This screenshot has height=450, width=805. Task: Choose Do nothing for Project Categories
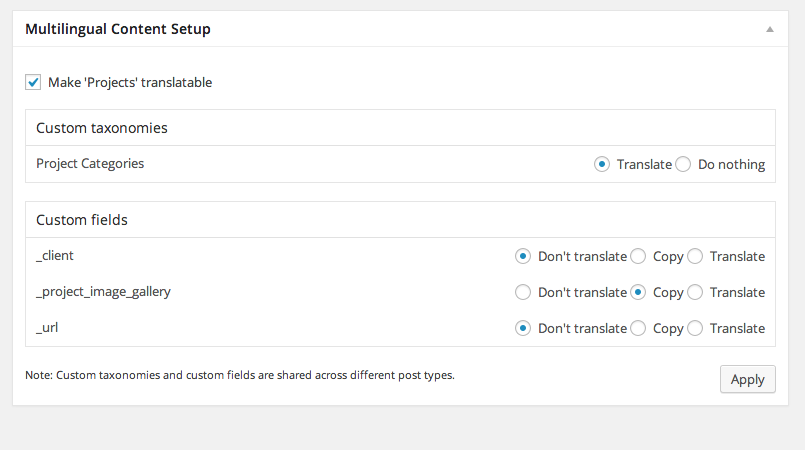click(683, 164)
